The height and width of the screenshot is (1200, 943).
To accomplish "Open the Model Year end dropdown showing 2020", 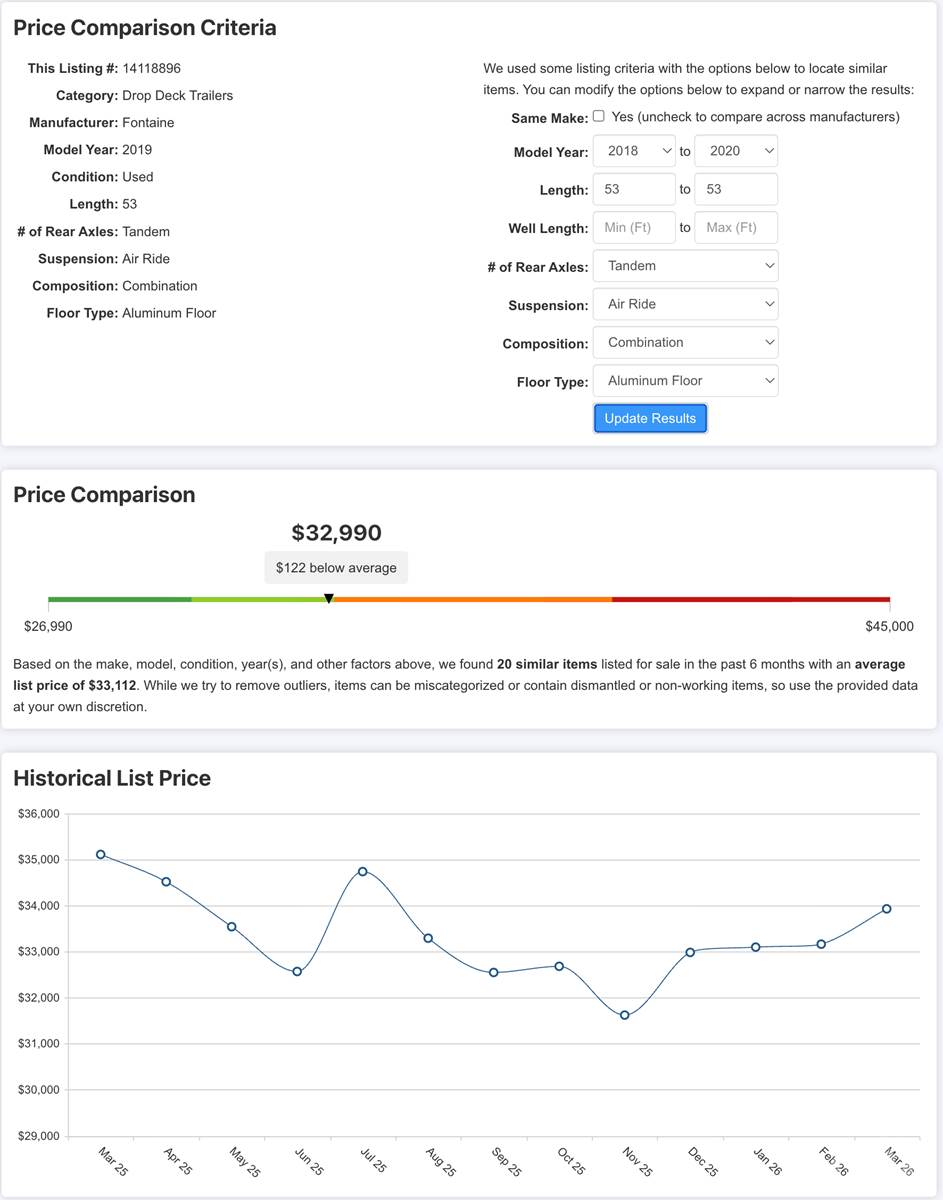I will point(735,151).
